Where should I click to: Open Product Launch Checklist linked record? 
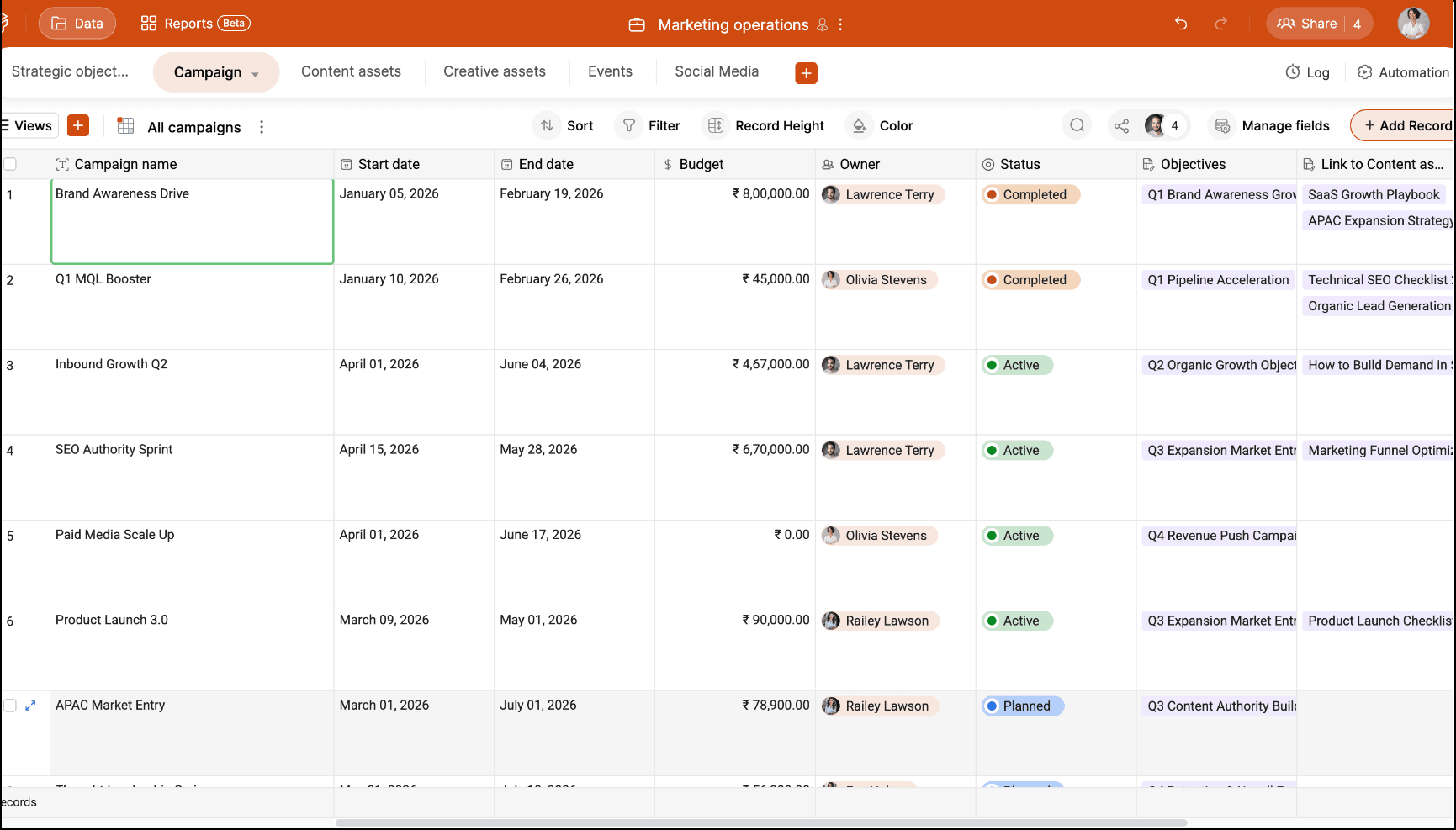pyautogui.click(x=1379, y=621)
